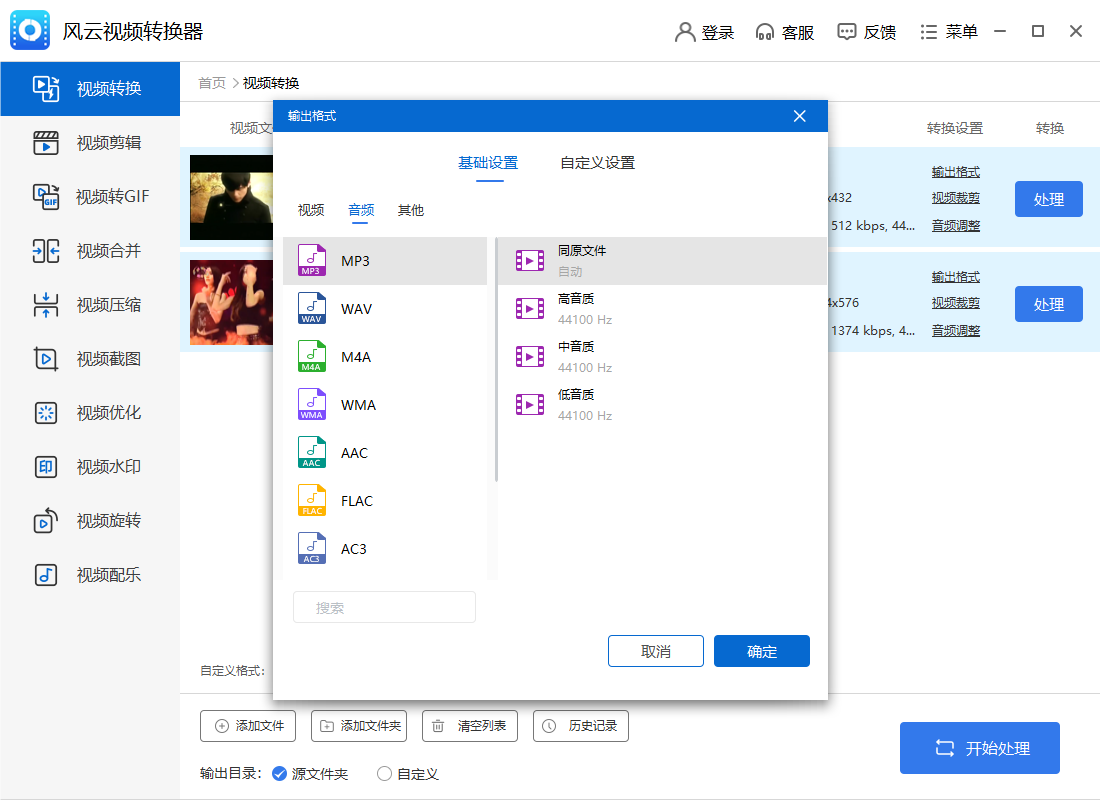Open the 其他 format category
This screenshot has height=800, width=1100.
(410, 210)
